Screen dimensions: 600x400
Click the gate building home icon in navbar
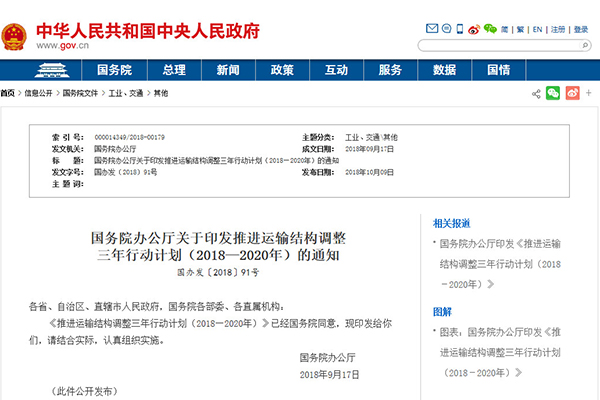tap(52, 70)
